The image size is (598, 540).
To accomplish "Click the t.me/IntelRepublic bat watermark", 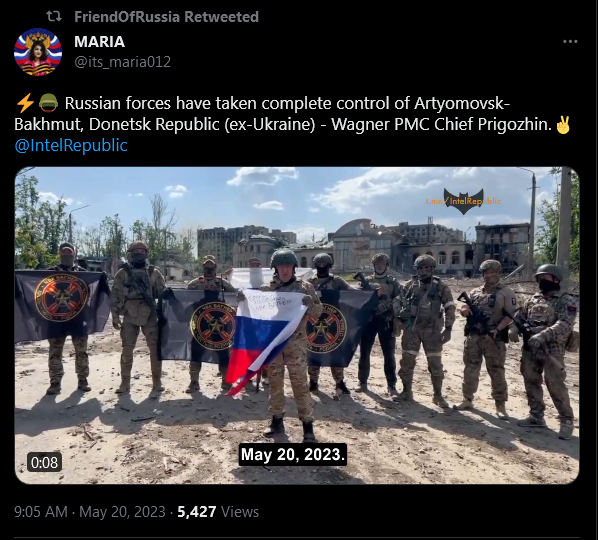I will (x=463, y=201).
